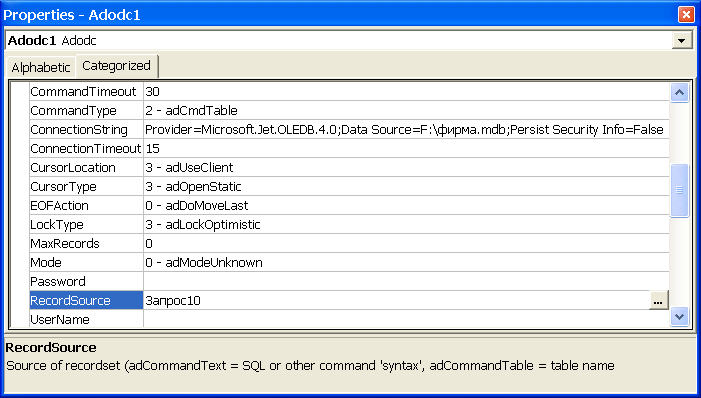Click the scrollbar down arrow
Image resolution: width=701 pixels, height=398 pixels.
[x=679, y=317]
